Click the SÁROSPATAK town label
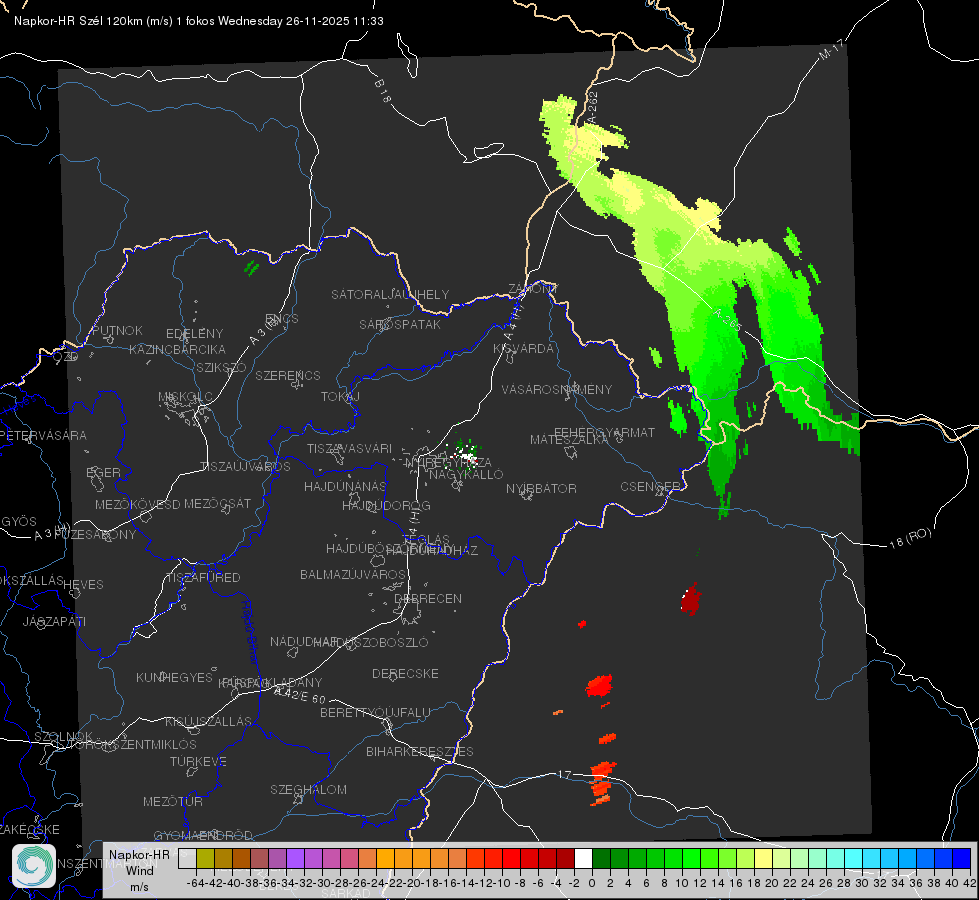 tap(400, 324)
